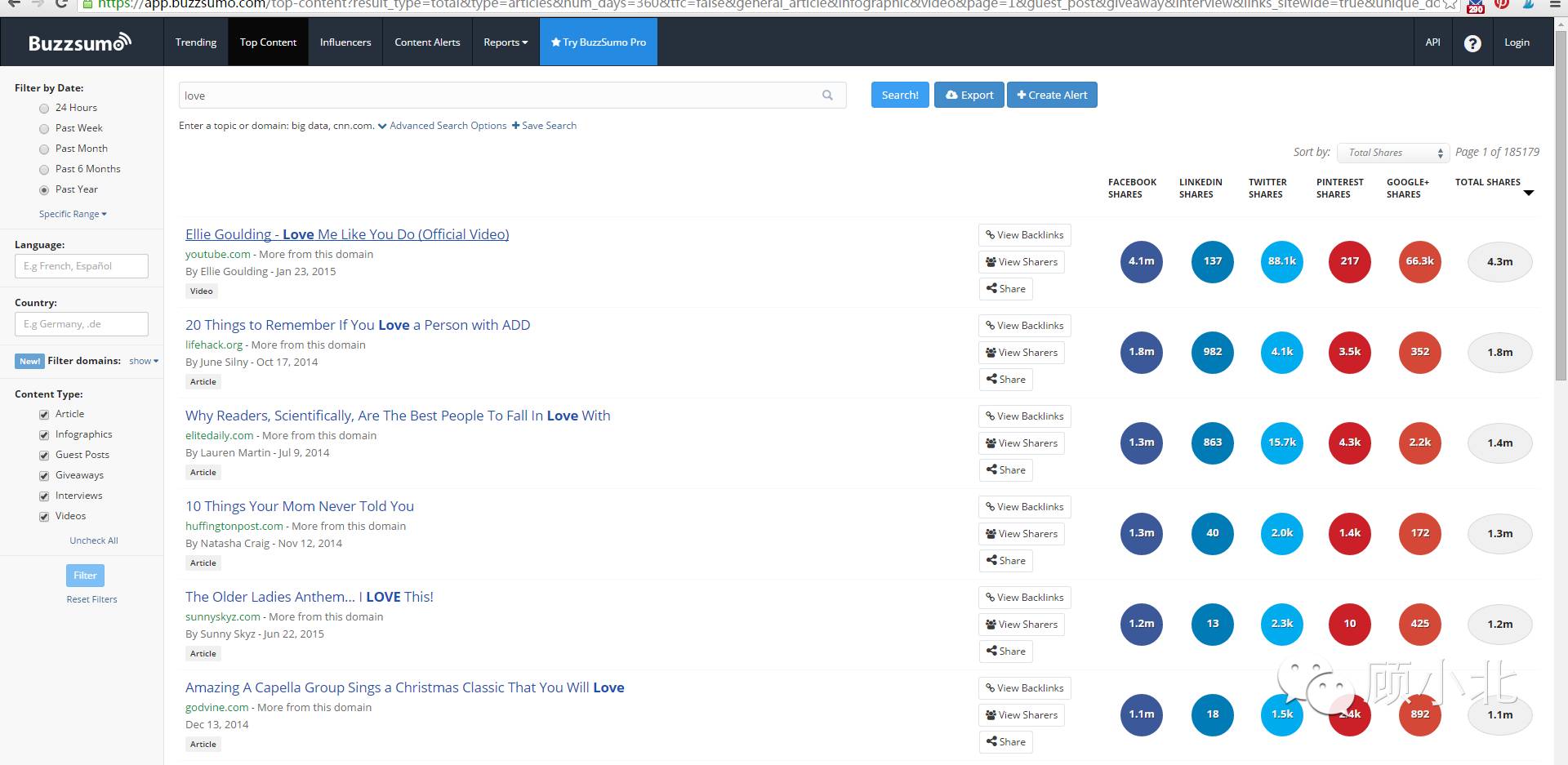Click Twitter shares 4.1k circle for lifehack article

[1281, 352]
